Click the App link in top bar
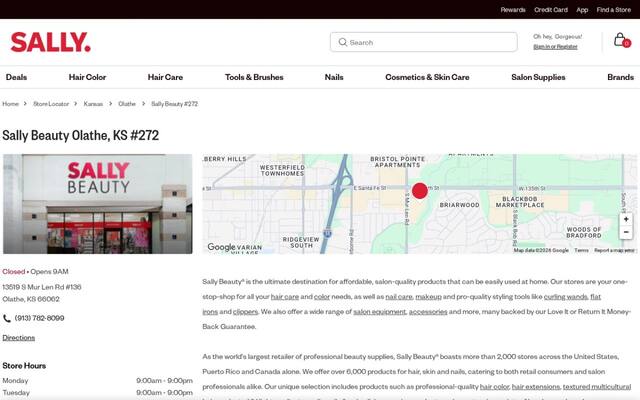 point(582,10)
